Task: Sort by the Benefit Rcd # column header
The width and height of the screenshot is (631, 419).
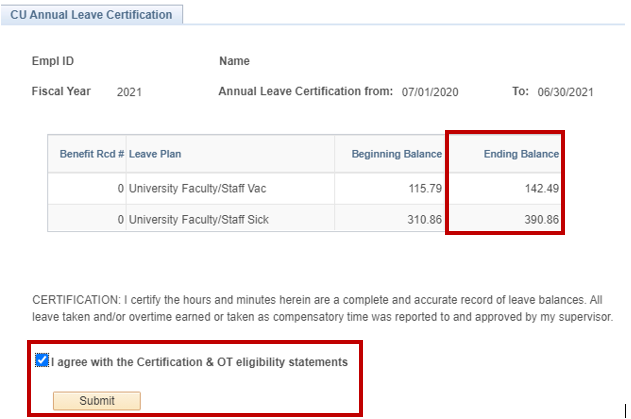Action: 92,154
